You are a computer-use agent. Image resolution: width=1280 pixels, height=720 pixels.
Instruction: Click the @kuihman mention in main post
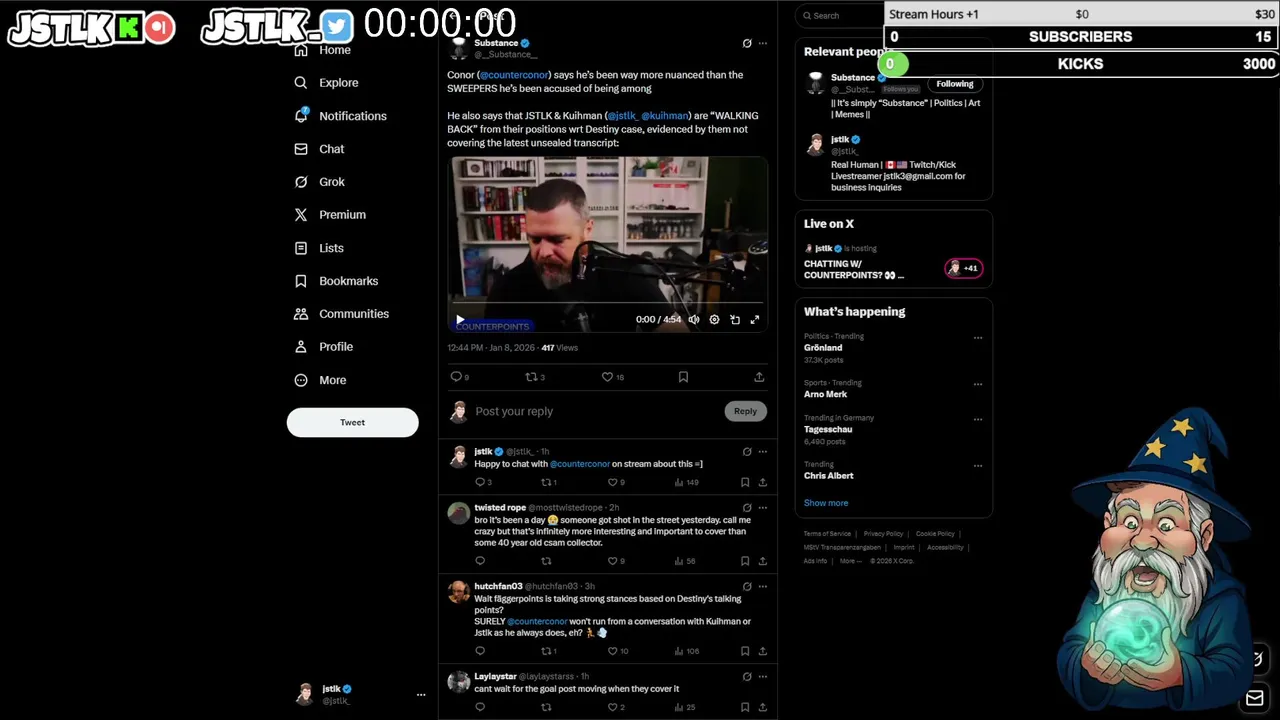point(664,116)
